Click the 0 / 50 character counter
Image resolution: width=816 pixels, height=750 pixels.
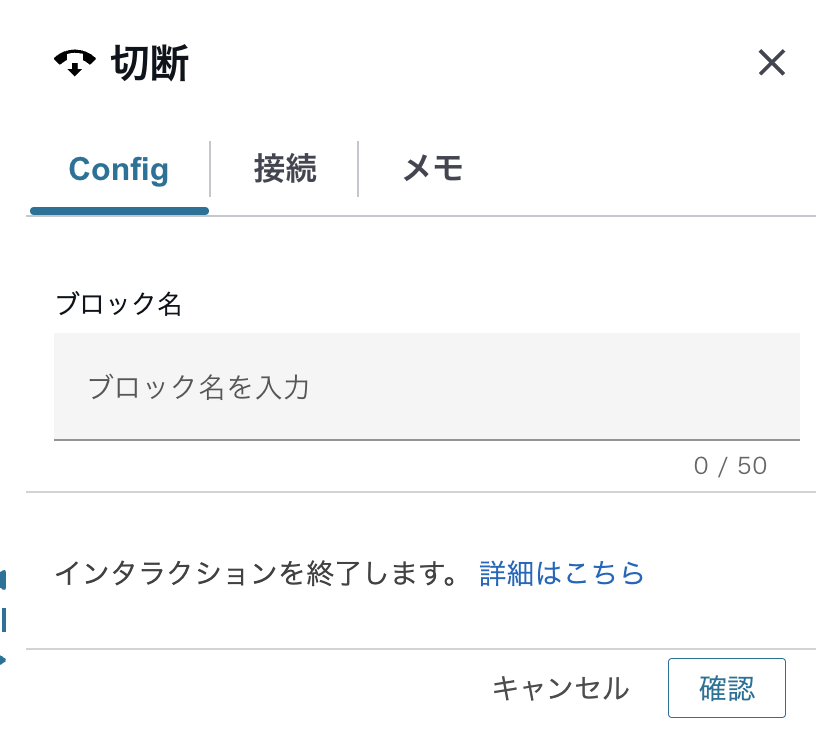click(730, 465)
